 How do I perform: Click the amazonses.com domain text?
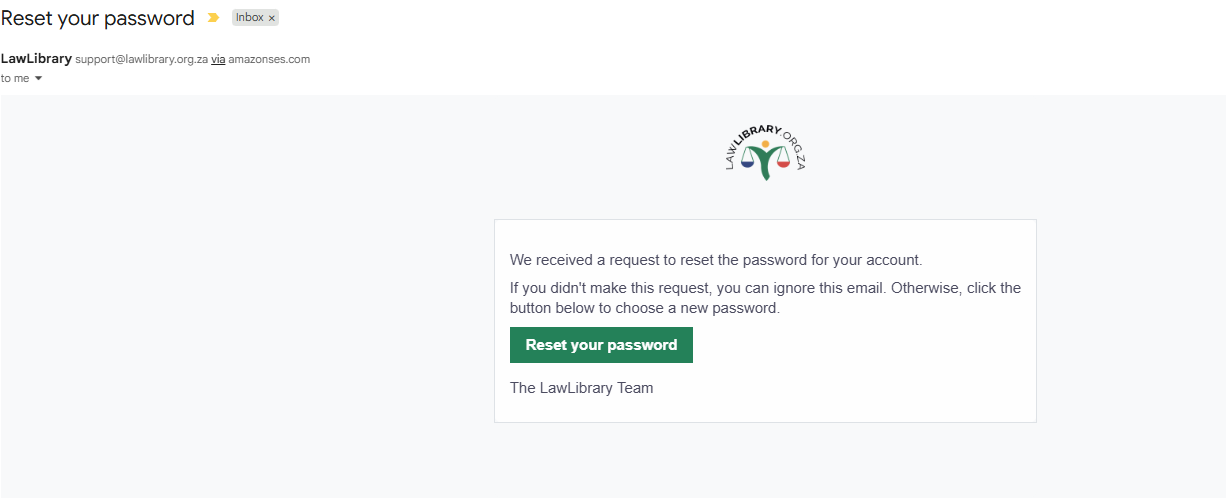(x=269, y=59)
